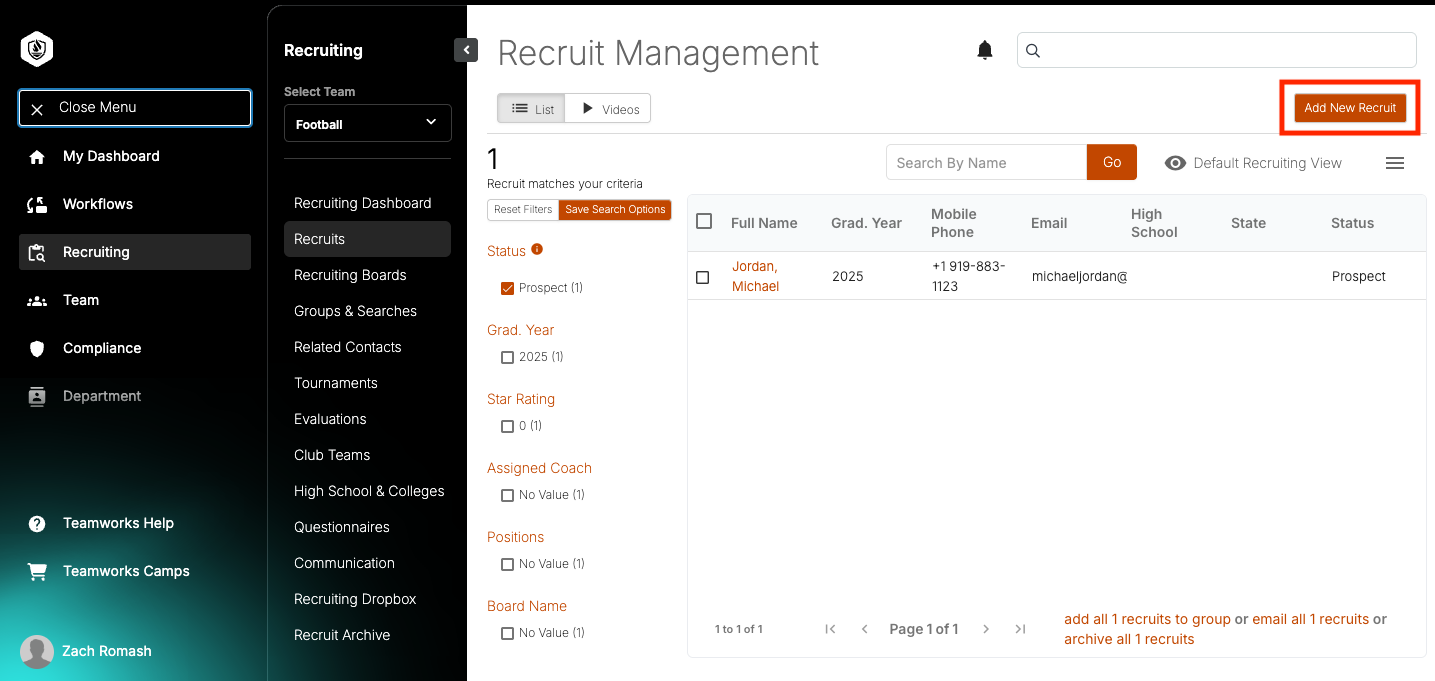
Task: Click the Compliance shield icon
Action: 37,348
